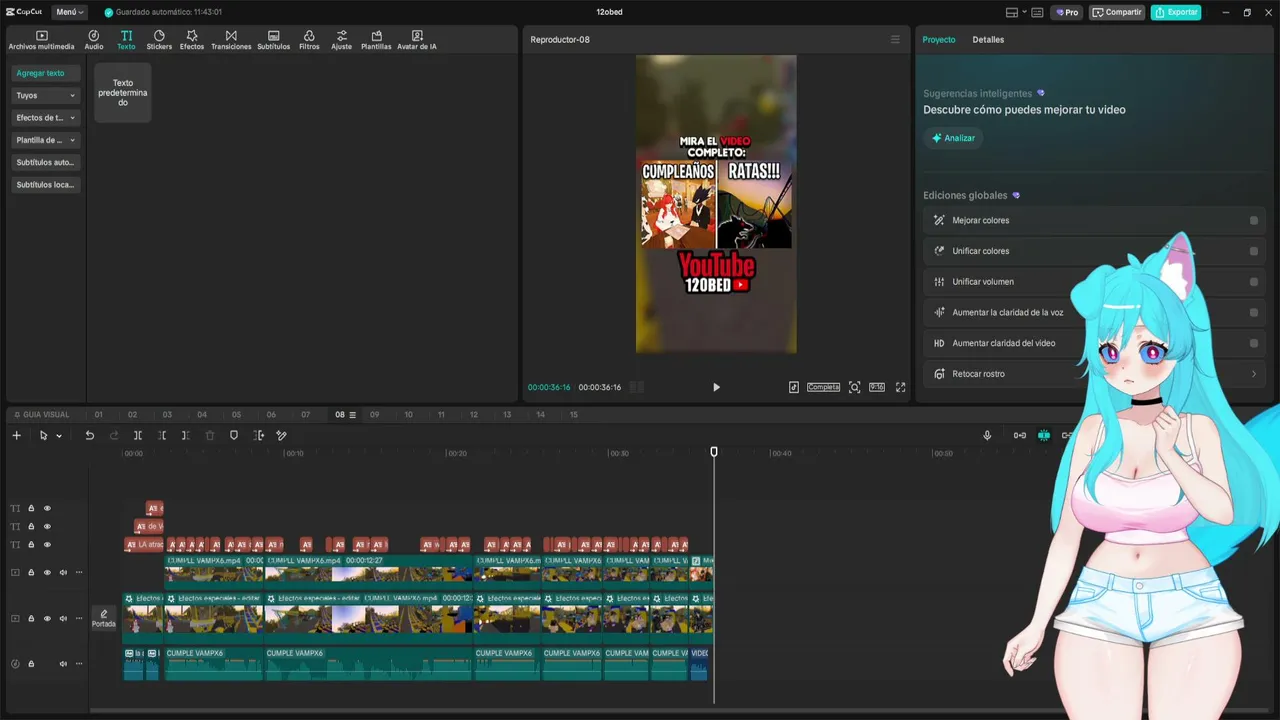
Task: Toggle Unificar volumen switch
Action: [x=1254, y=282]
